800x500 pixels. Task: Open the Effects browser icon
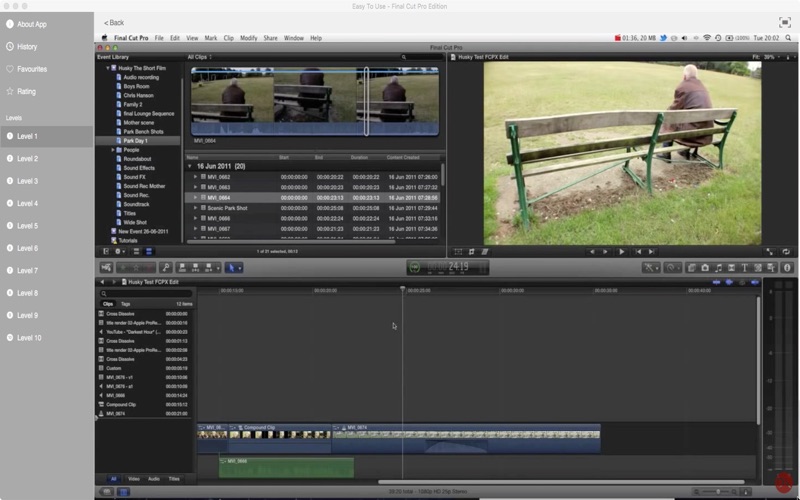691,267
